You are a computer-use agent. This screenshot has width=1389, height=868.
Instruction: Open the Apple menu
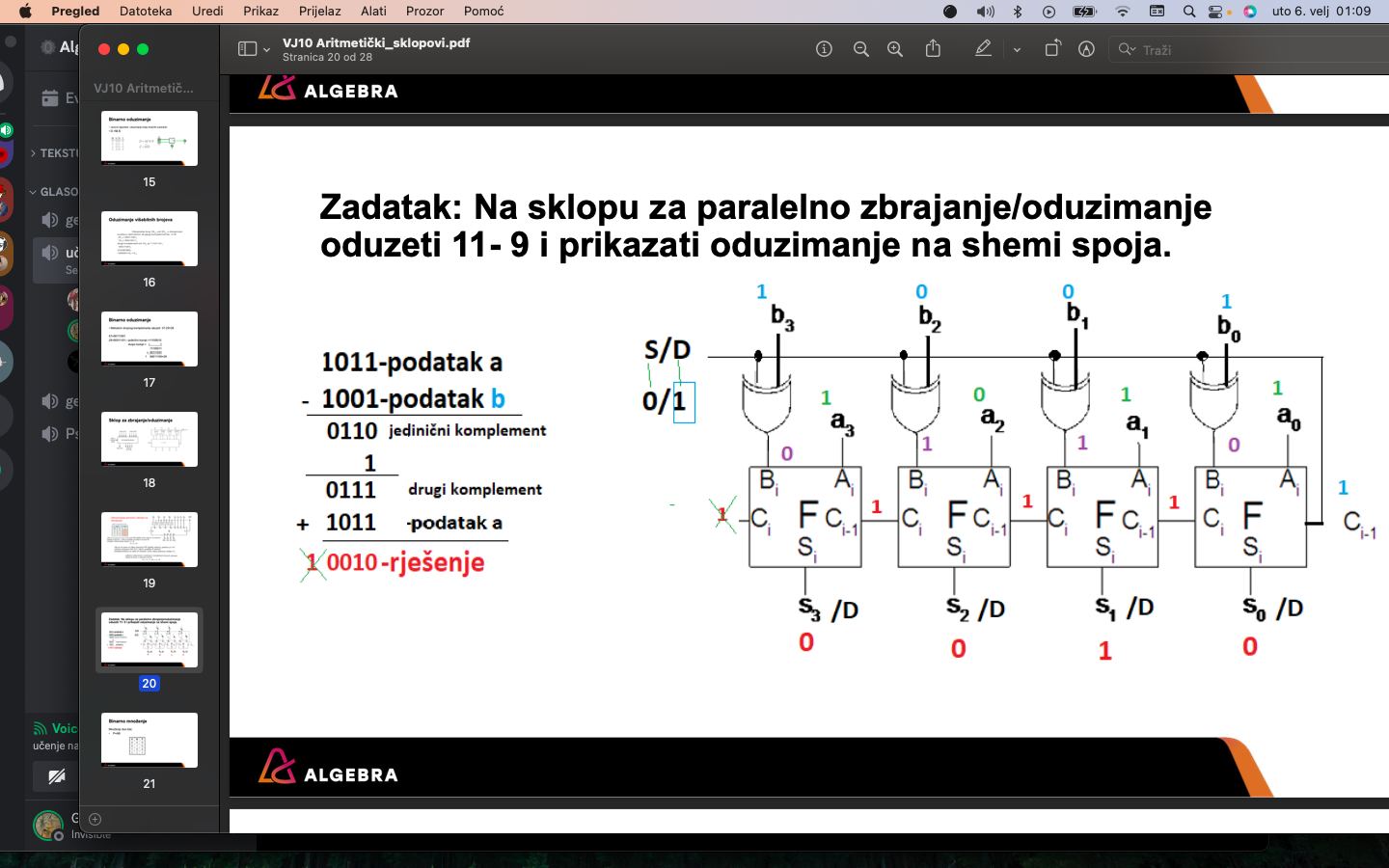click(25, 12)
